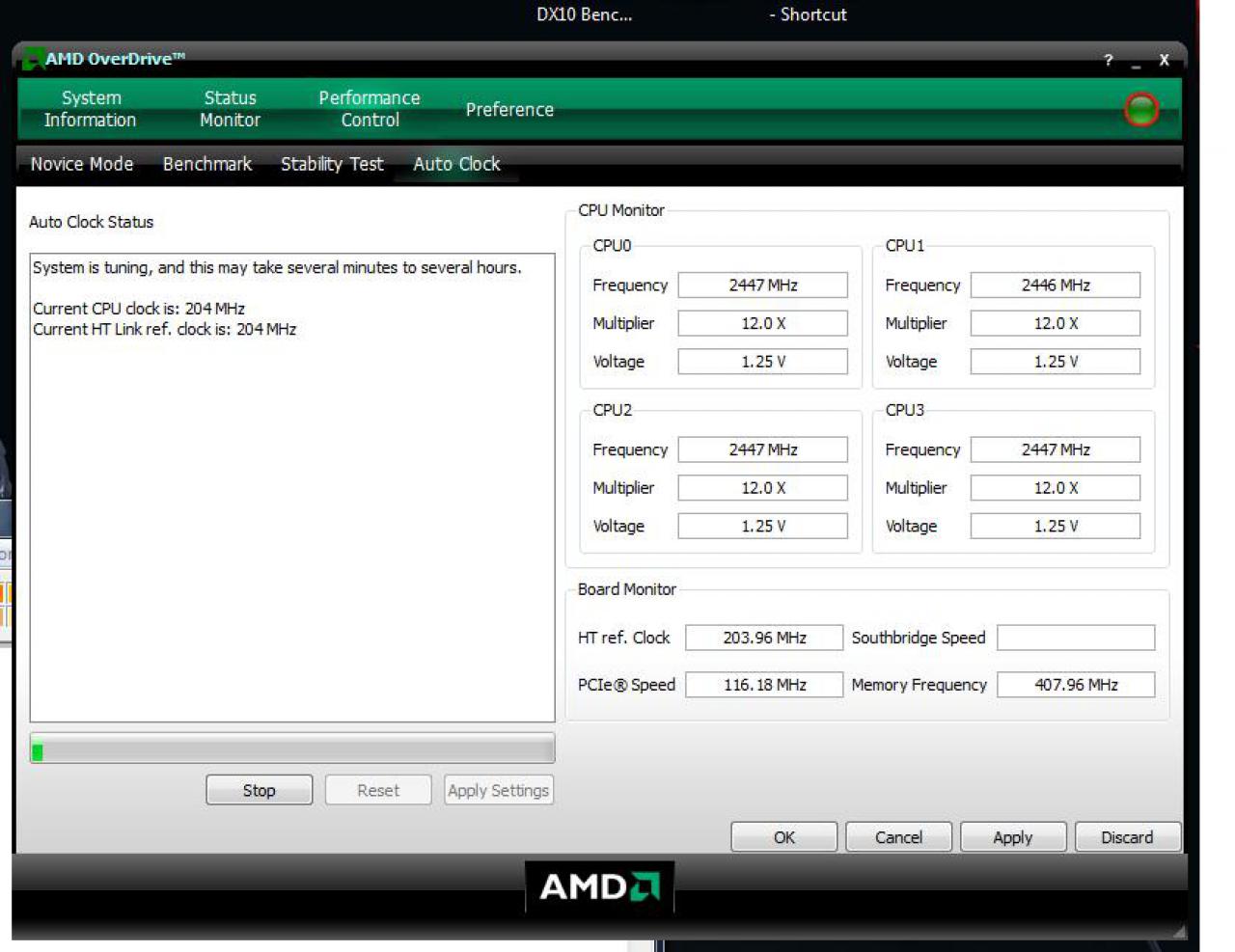Select the Auto Clock tab
This screenshot has height=952, width=1235.
456,164
